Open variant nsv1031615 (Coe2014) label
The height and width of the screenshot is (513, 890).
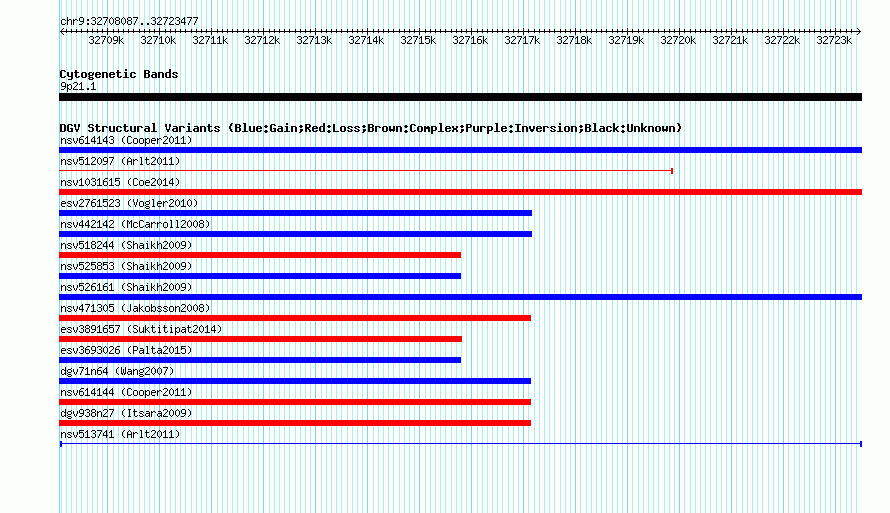120,182
